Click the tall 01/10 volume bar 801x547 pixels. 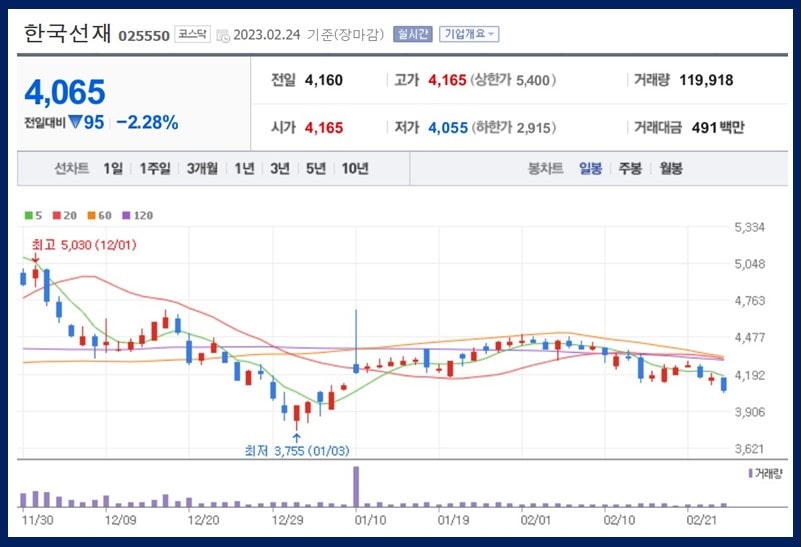tap(356, 486)
